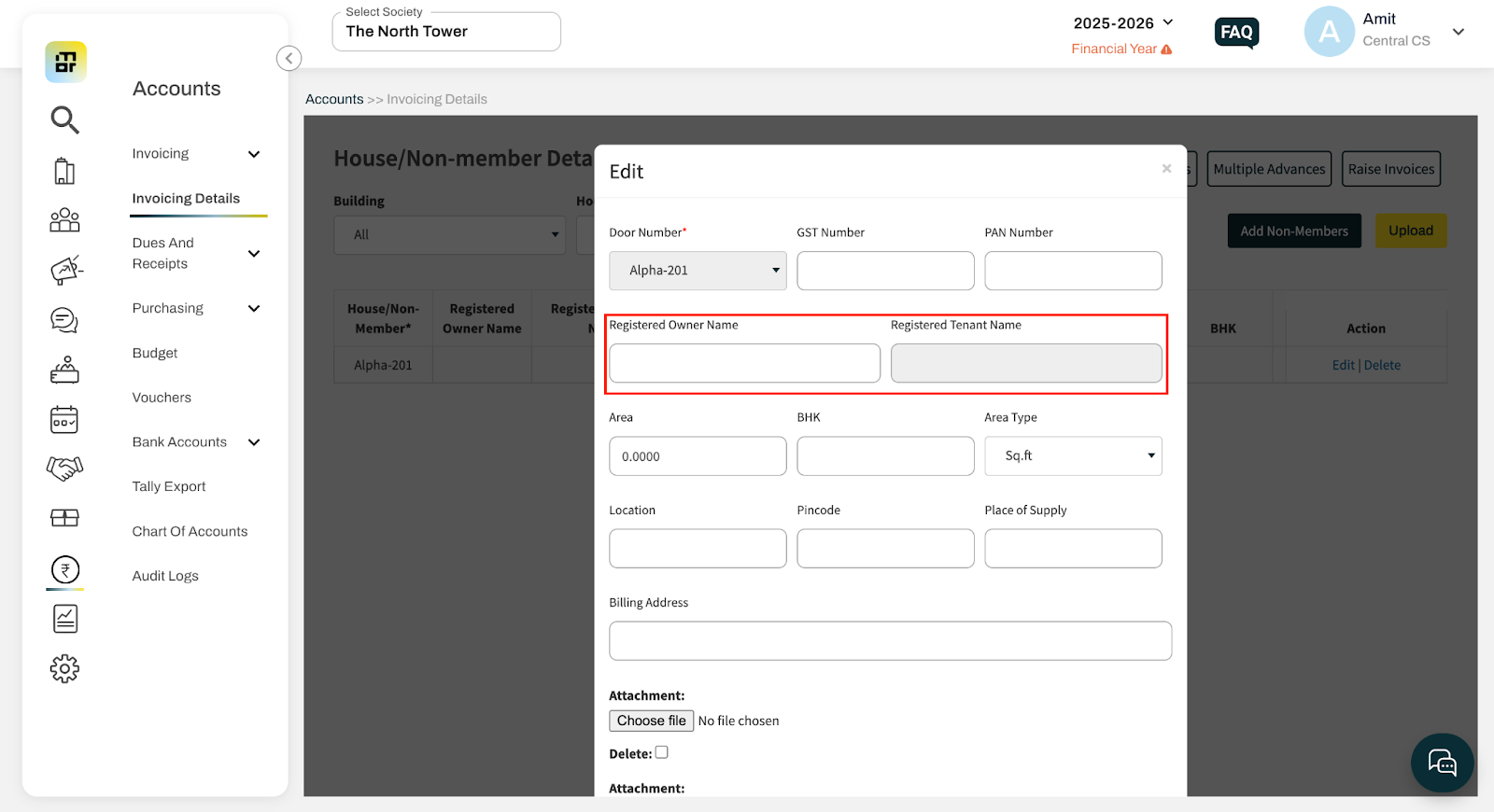Expand the Invoicing submenu chevron
1494x812 pixels.
pyautogui.click(x=254, y=154)
